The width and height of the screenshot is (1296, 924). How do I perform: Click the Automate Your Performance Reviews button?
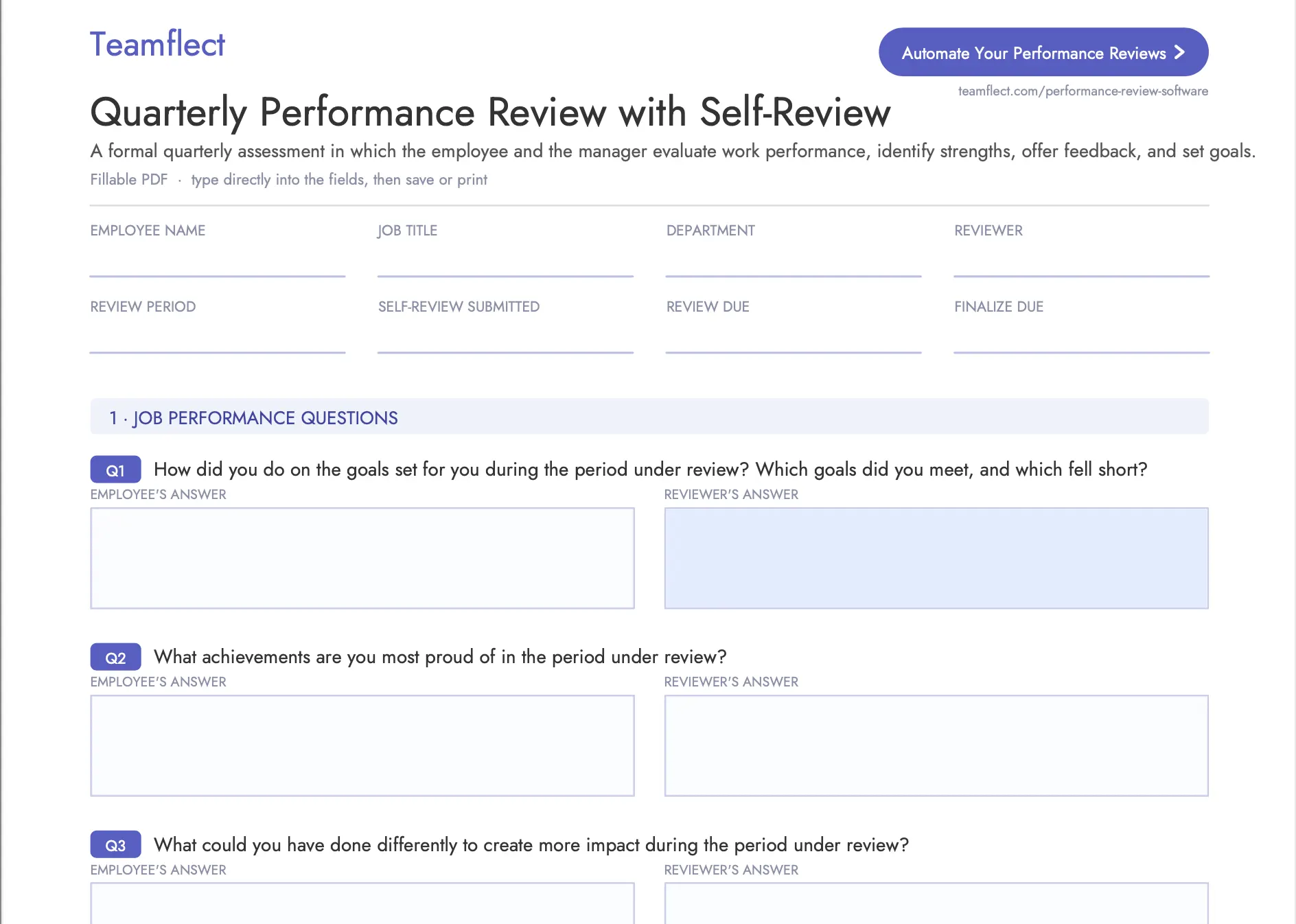1043,52
